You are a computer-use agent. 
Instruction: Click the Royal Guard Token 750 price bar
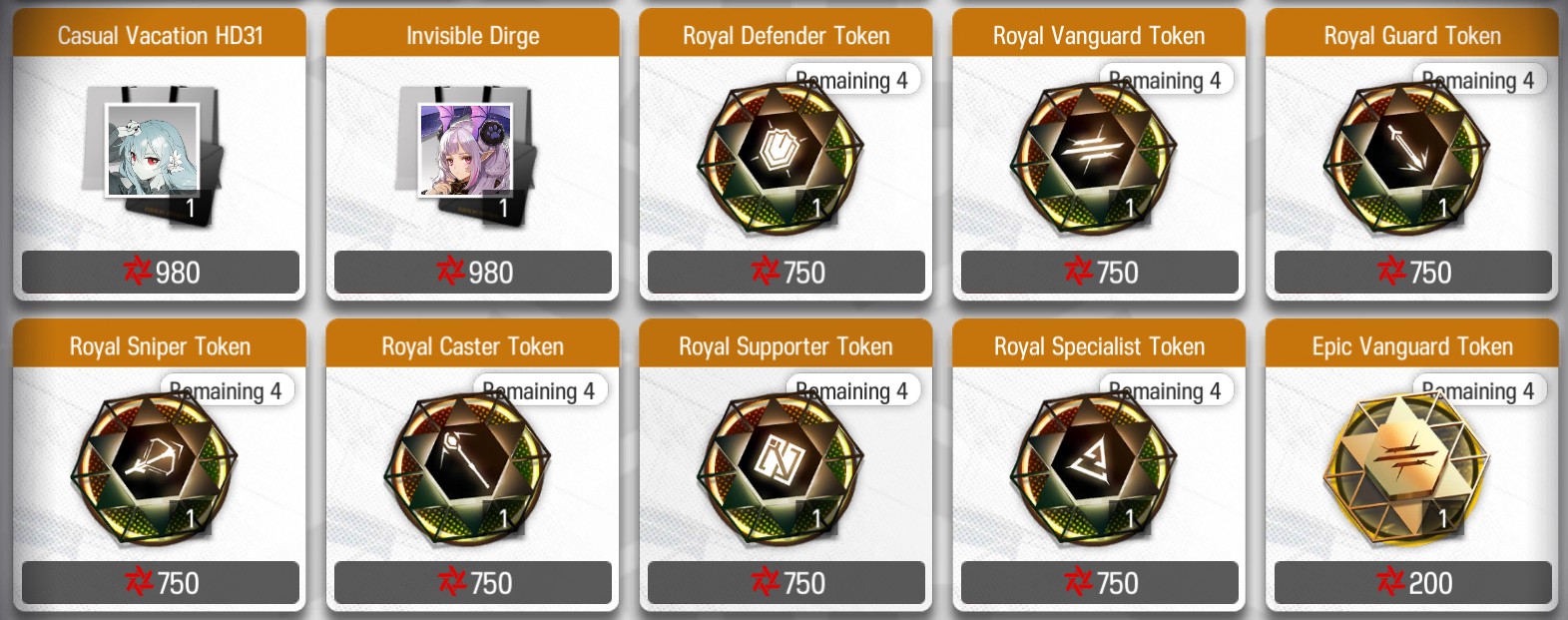click(1413, 272)
